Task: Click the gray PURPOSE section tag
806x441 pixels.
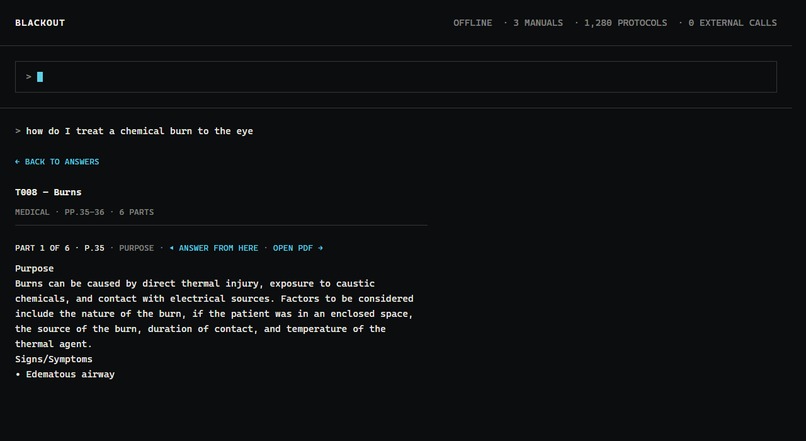Action: coord(136,248)
